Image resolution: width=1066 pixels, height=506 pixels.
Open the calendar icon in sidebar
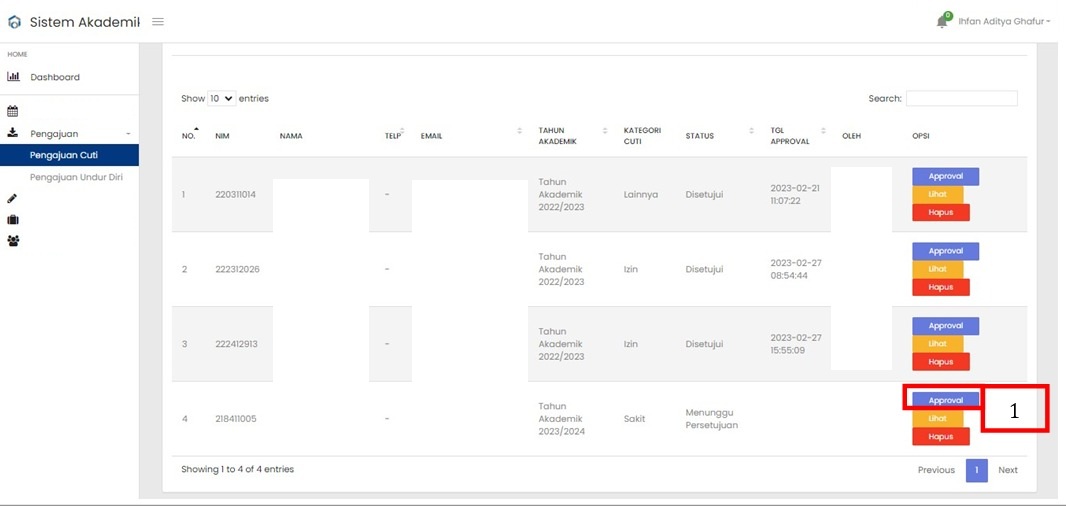(x=13, y=112)
